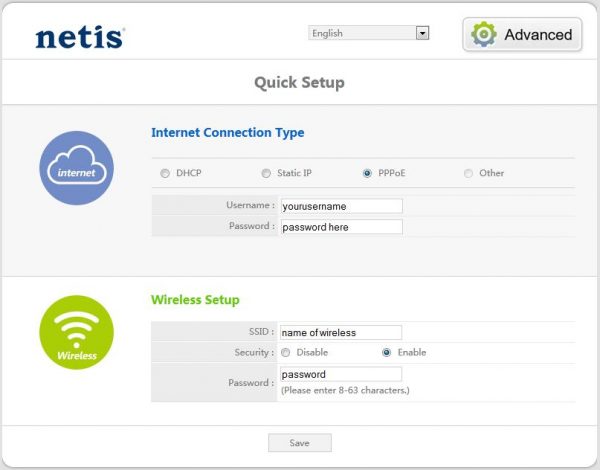600x470 pixels.
Task: Select the Other connection option
Action: point(468,173)
